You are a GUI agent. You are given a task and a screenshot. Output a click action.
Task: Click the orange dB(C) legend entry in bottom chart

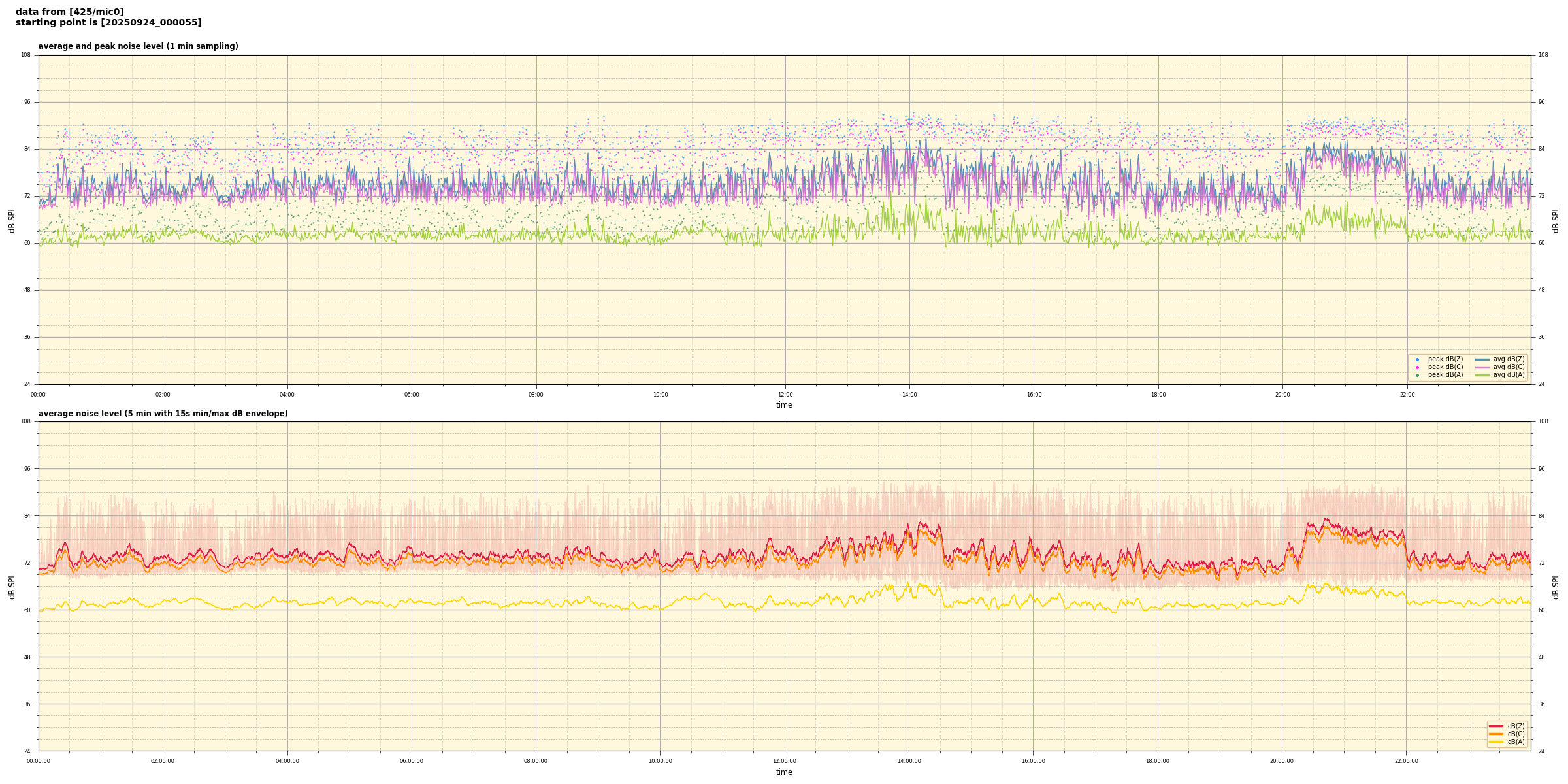[1496, 734]
